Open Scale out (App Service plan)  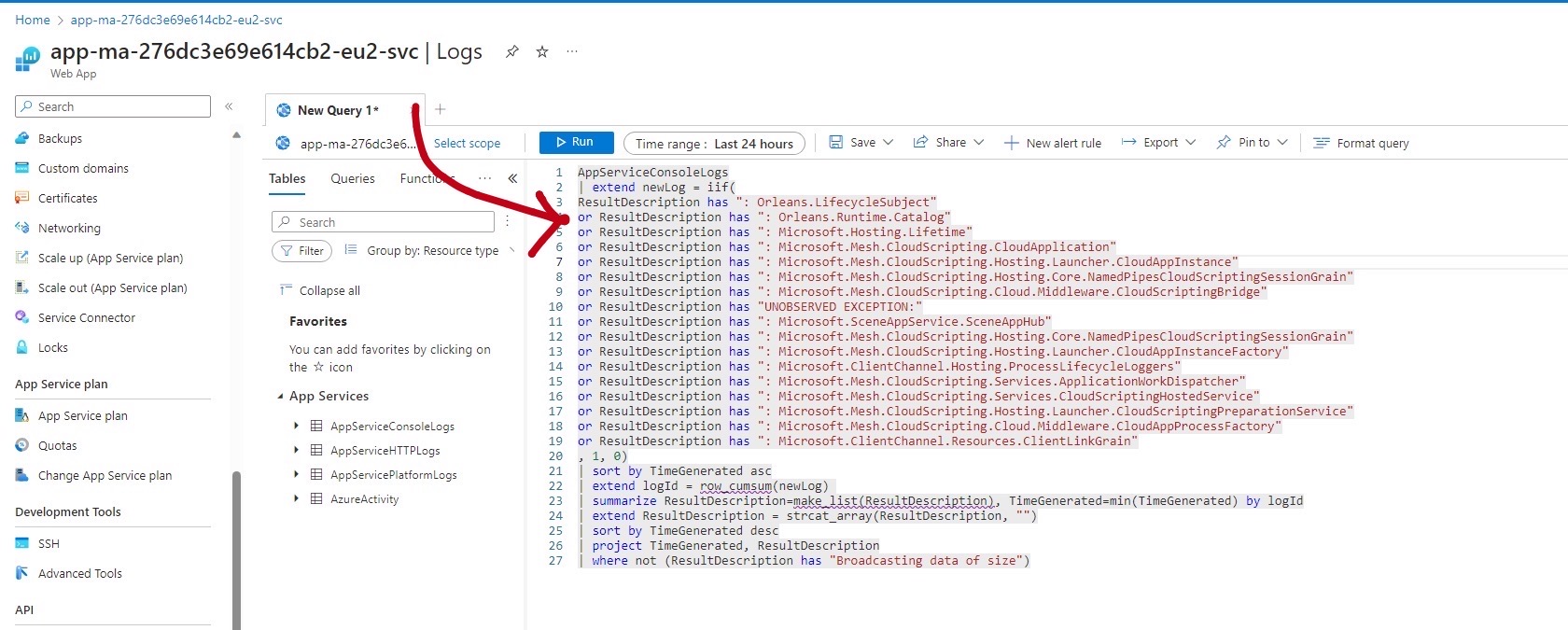pos(112,287)
